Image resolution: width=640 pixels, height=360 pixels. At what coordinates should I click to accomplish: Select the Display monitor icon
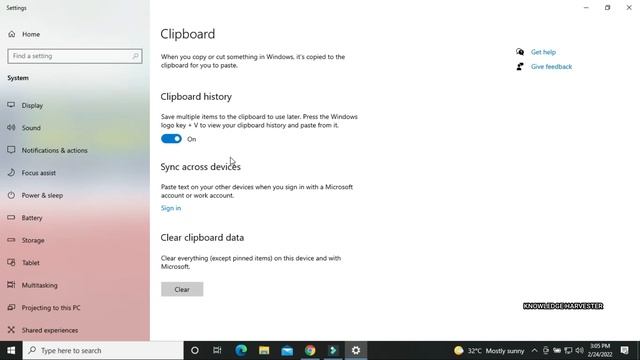pos(11,105)
